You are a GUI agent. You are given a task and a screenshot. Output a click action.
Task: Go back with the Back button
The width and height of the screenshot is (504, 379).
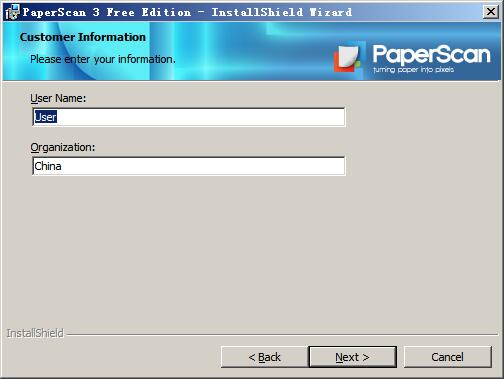pyautogui.click(x=265, y=357)
